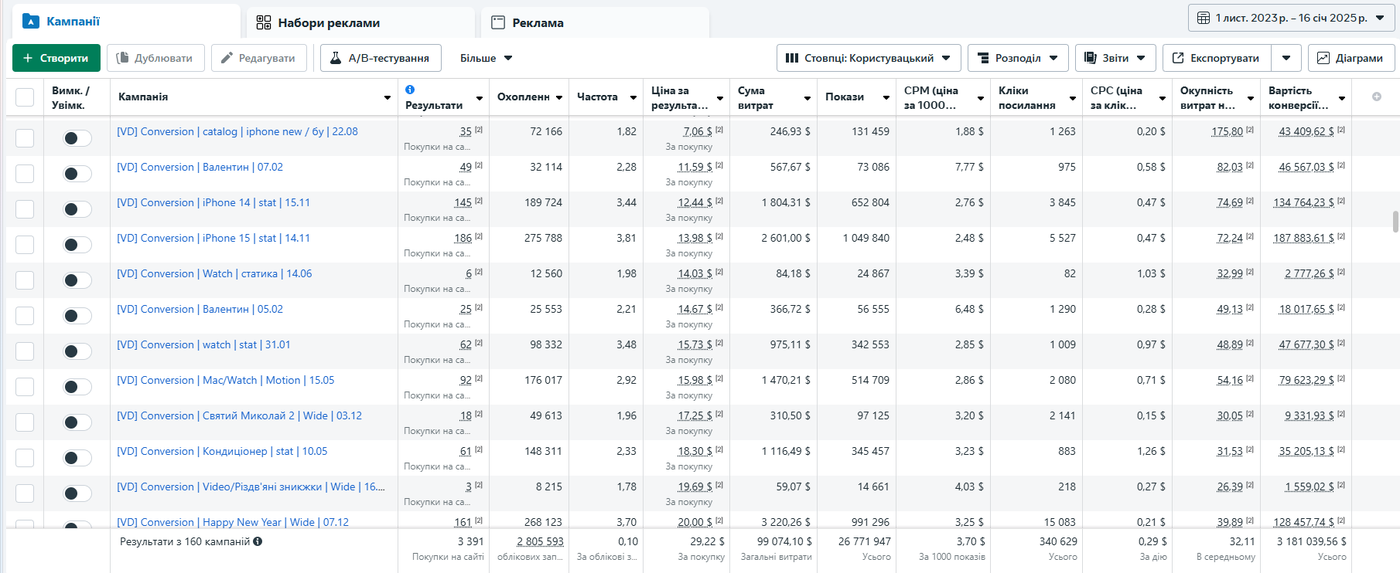Screen dimensions: 1400x573
Task: Toggle the Кондиціонер stat campaign switch
Action: coord(77,458)
